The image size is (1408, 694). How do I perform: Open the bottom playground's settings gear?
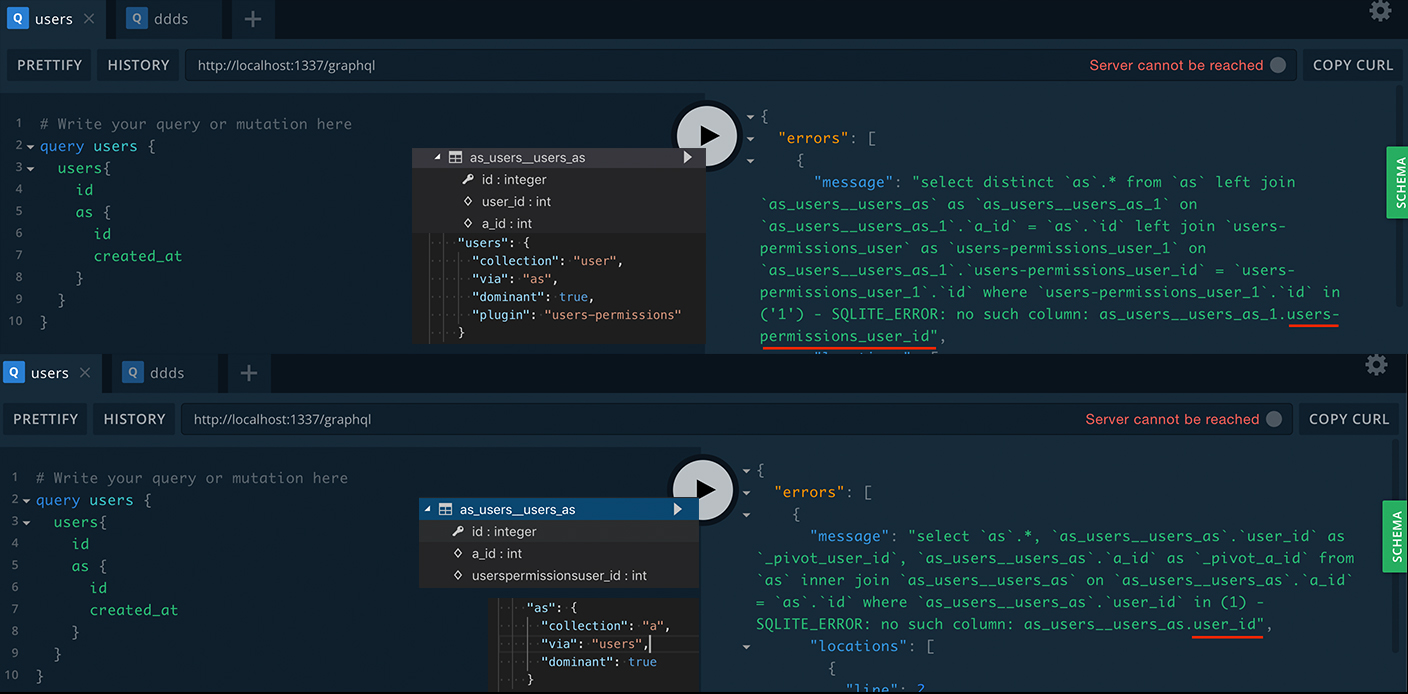(x=1377, y=365)
